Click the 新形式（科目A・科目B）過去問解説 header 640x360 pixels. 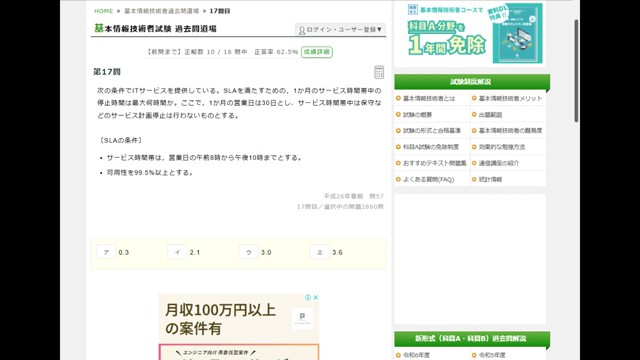[472, 339]
